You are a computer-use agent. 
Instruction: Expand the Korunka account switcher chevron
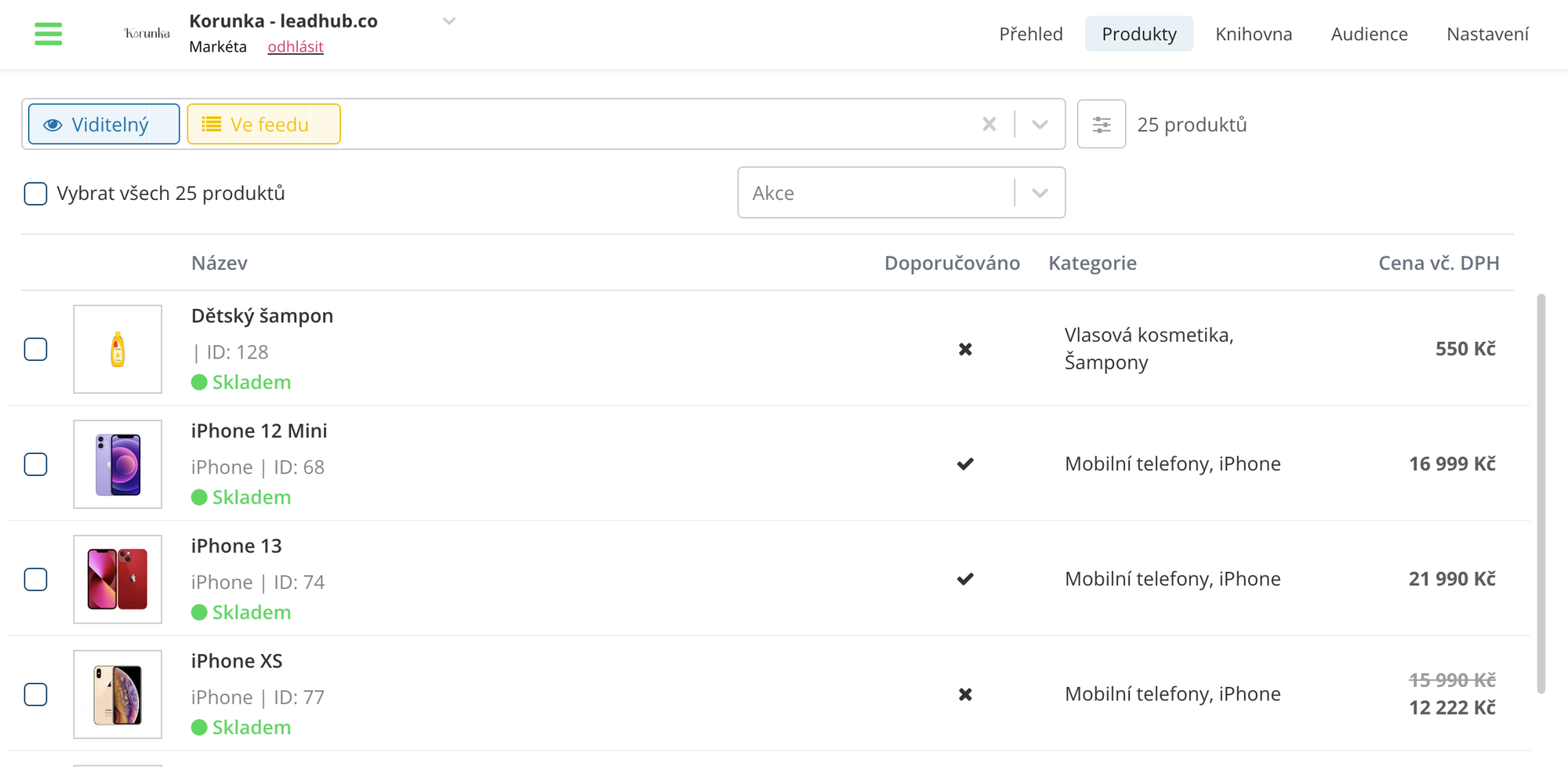(448, 21)
